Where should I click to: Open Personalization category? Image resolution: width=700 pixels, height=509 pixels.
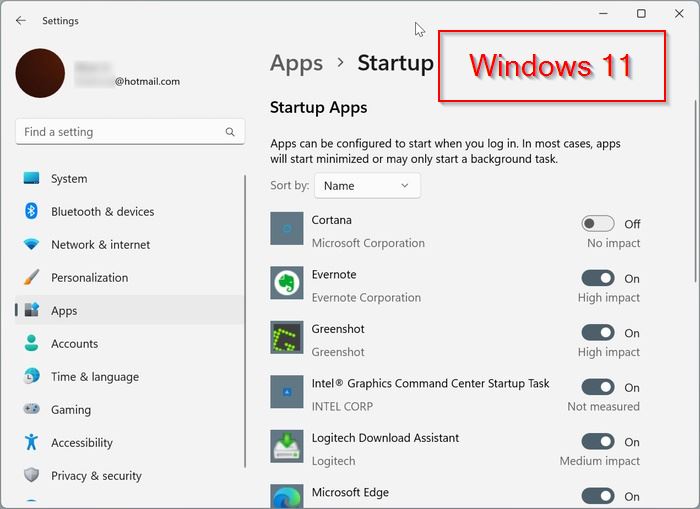tap(129, 277)
